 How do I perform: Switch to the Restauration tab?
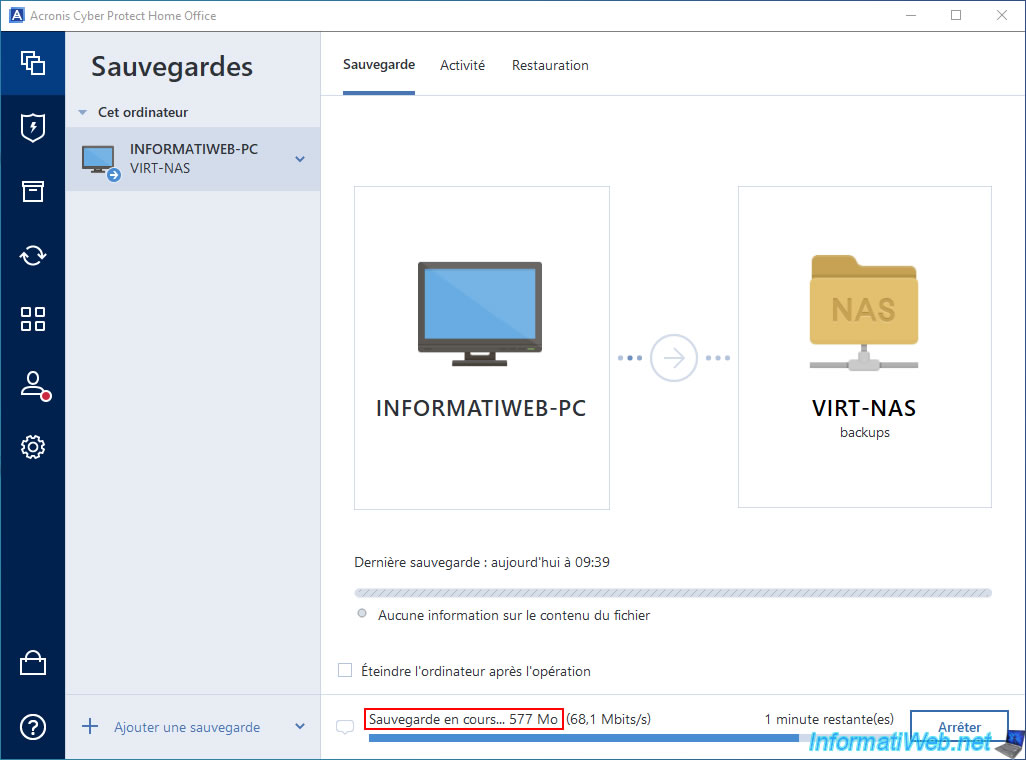pos(550,65)
